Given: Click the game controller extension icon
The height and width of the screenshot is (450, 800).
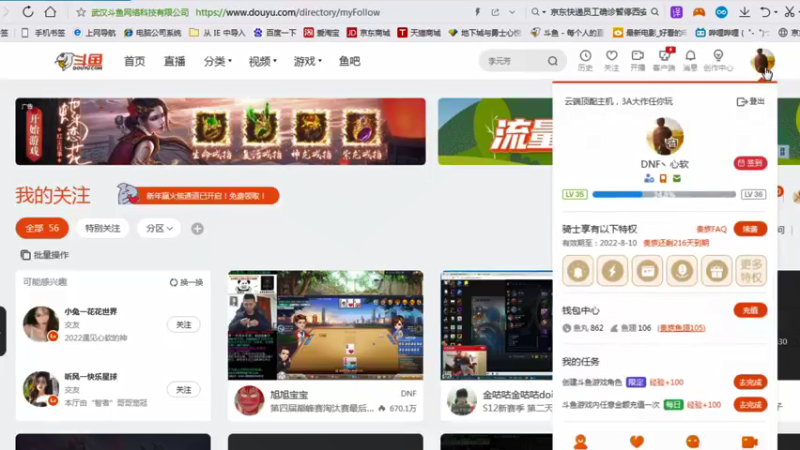Looking at the screenshot, I should 698,12.
